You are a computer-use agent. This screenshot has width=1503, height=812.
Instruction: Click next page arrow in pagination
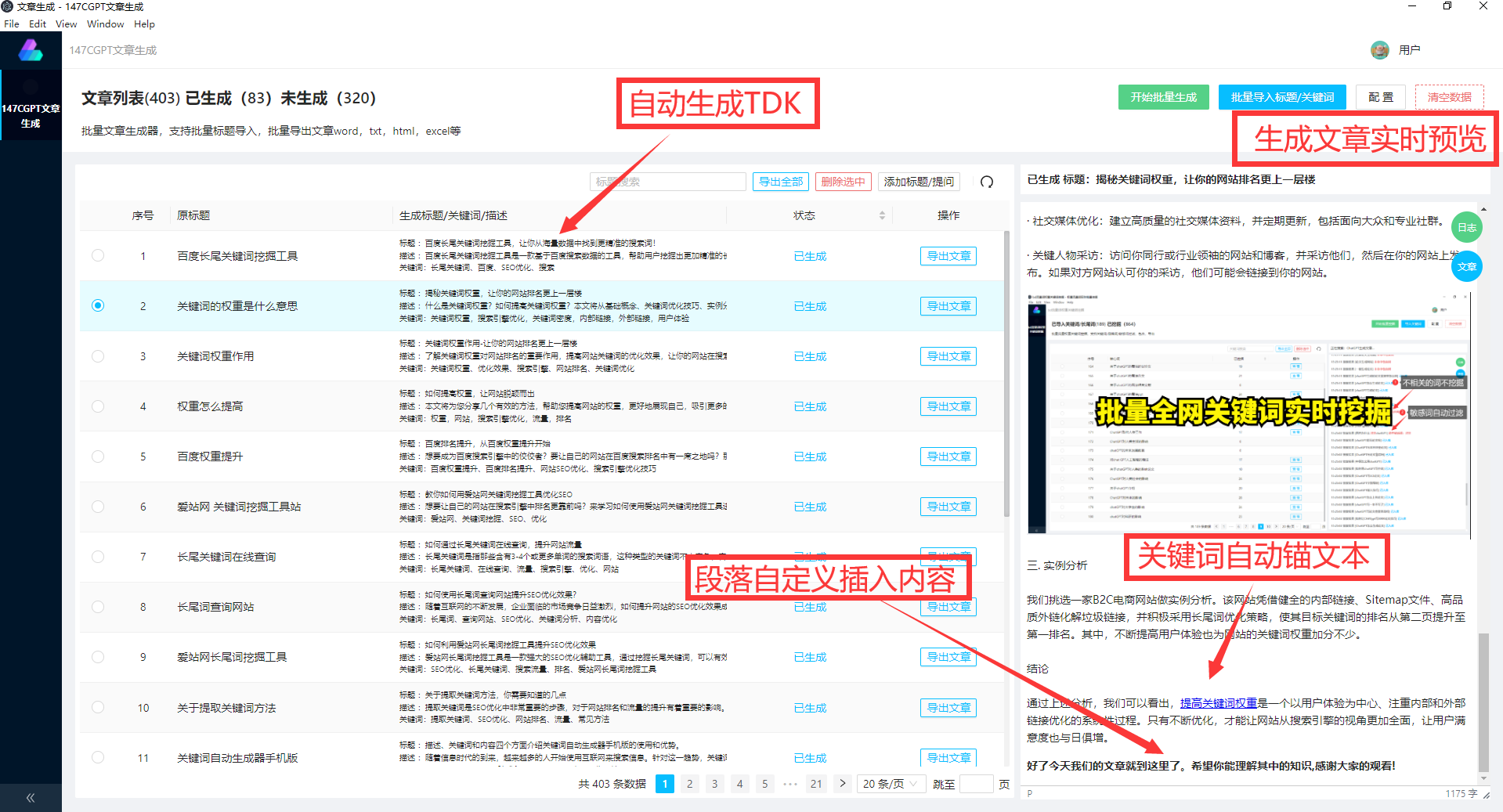843,783
